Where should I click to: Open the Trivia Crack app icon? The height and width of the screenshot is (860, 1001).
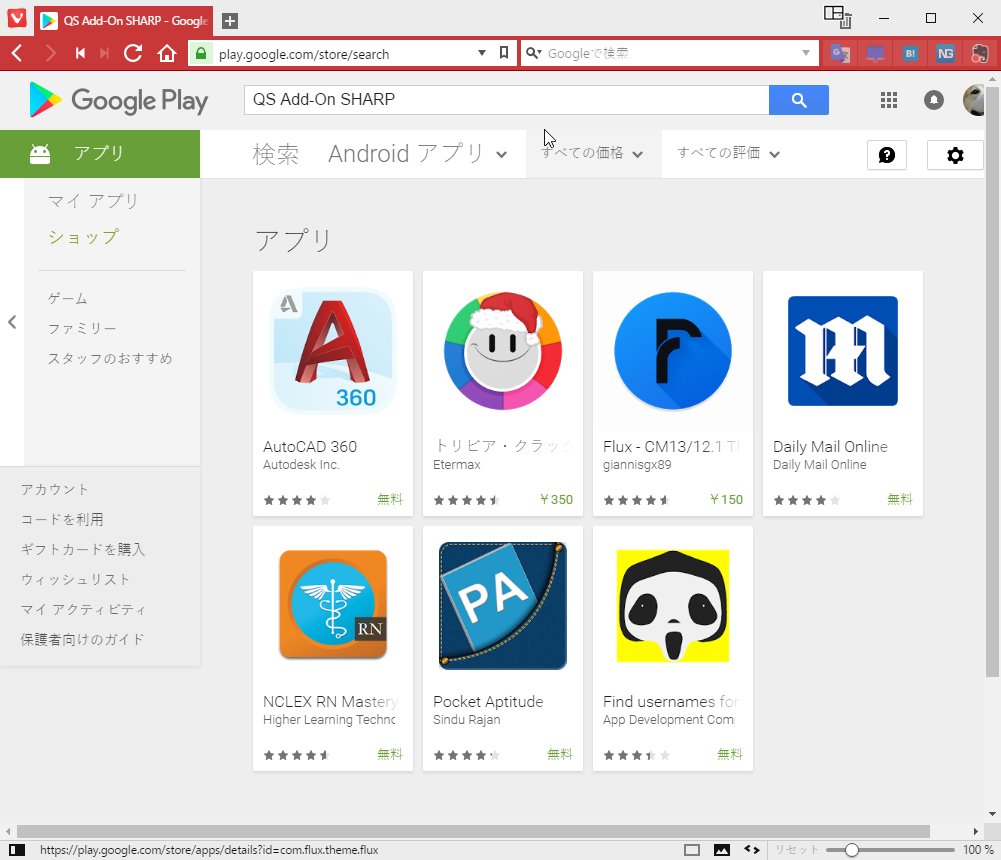(x=503, y=351)
